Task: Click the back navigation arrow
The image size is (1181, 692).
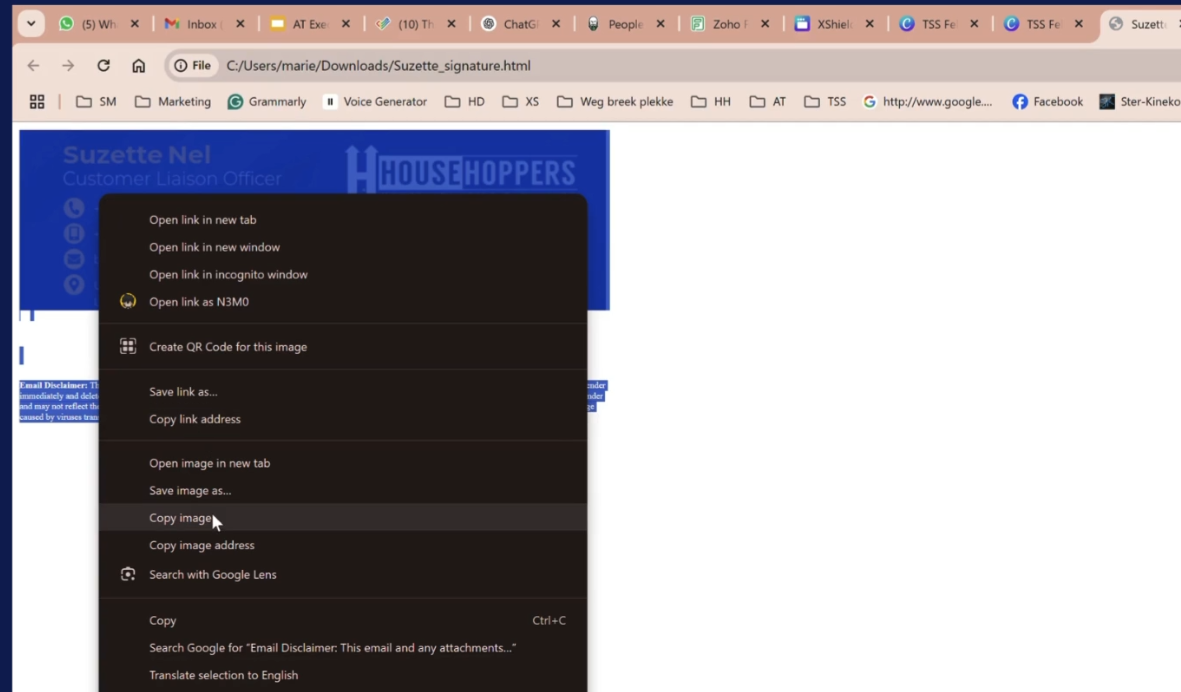Action: (33, 66)
